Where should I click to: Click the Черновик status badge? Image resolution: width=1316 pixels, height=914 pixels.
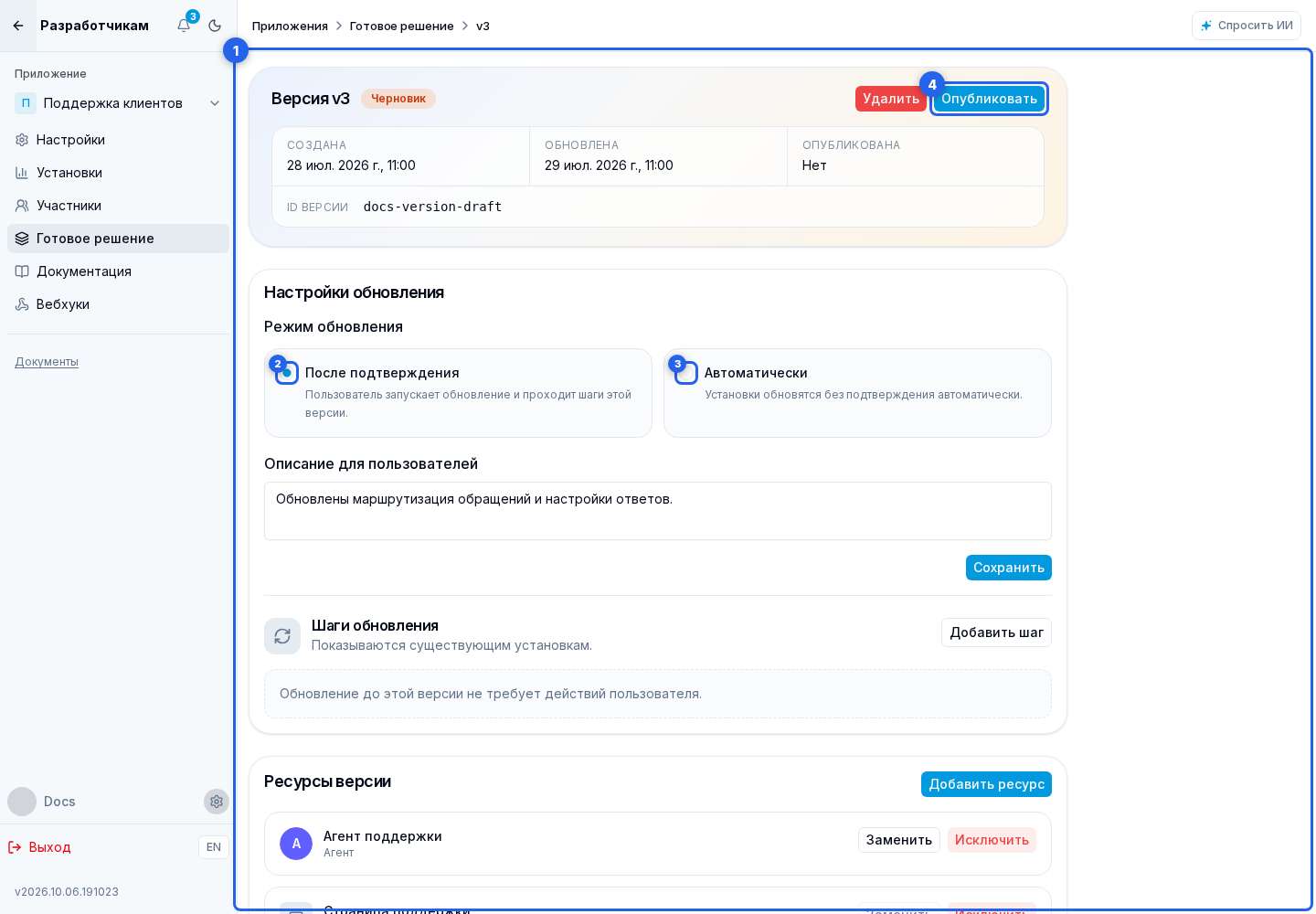[x=398, y=99]
